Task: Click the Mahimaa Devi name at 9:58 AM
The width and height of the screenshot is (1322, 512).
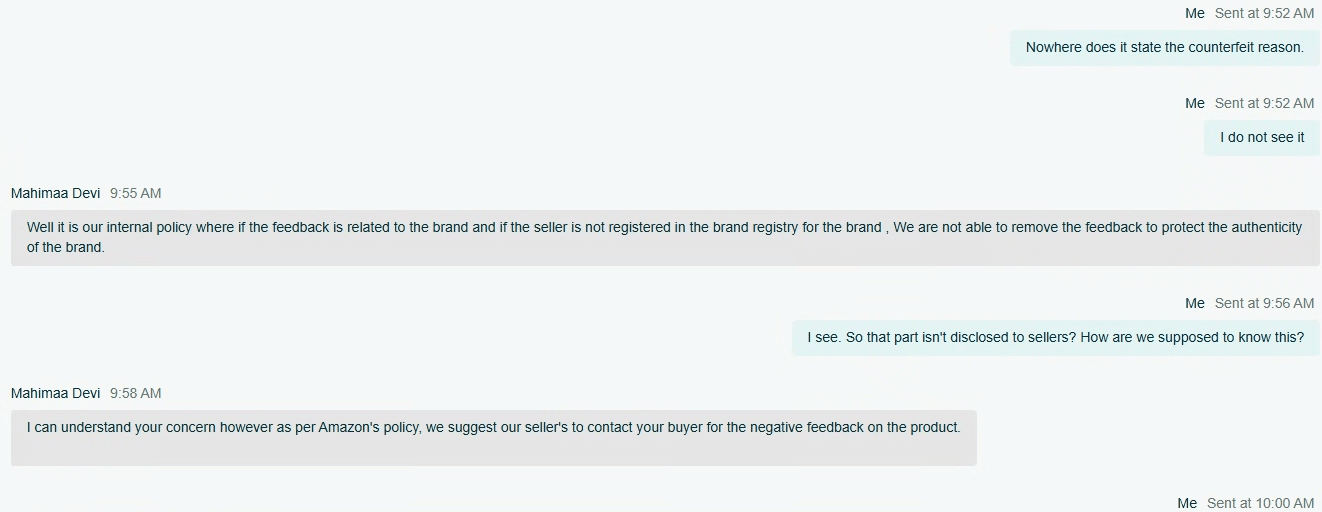Action: 56,393
